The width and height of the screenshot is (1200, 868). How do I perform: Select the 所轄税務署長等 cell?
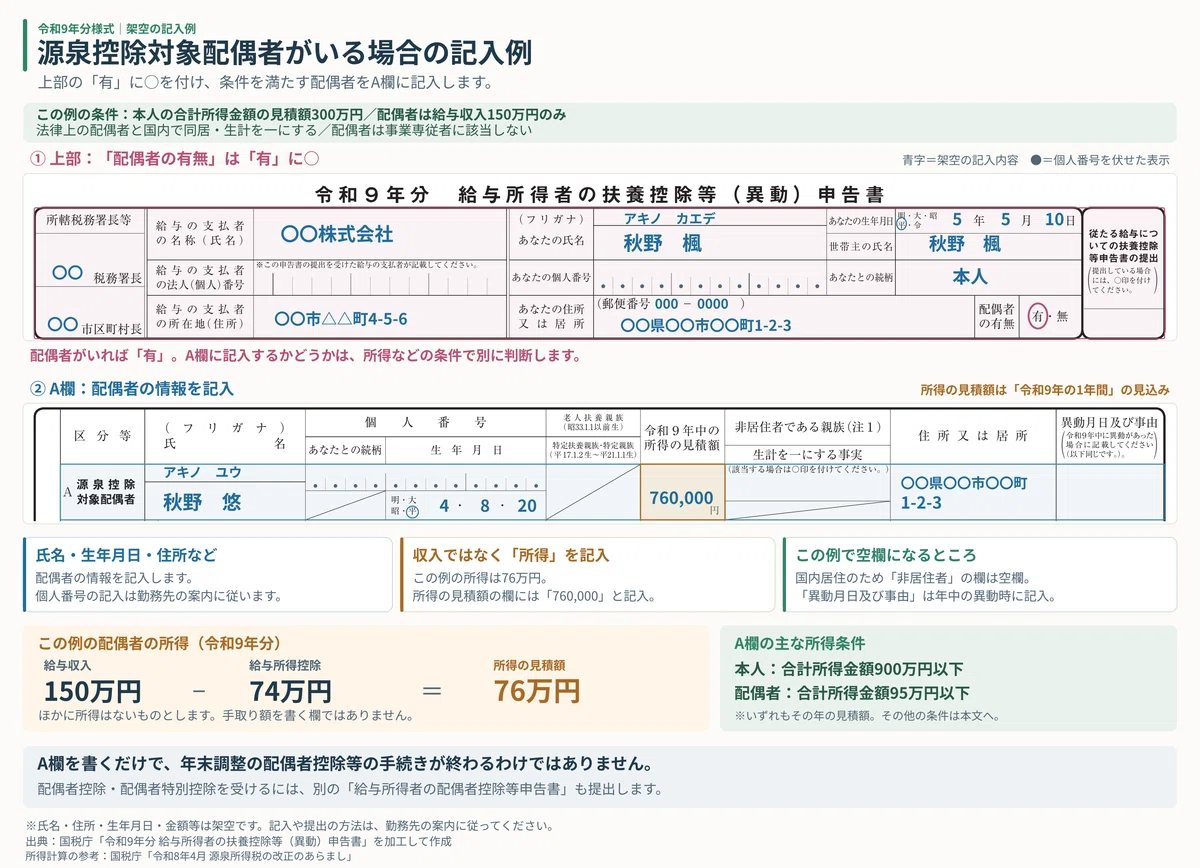(89, 219)
